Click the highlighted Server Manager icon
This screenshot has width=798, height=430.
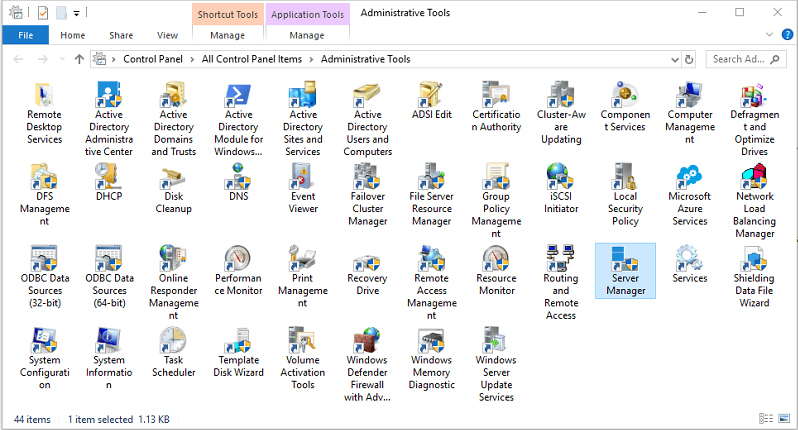coord(625,271)
